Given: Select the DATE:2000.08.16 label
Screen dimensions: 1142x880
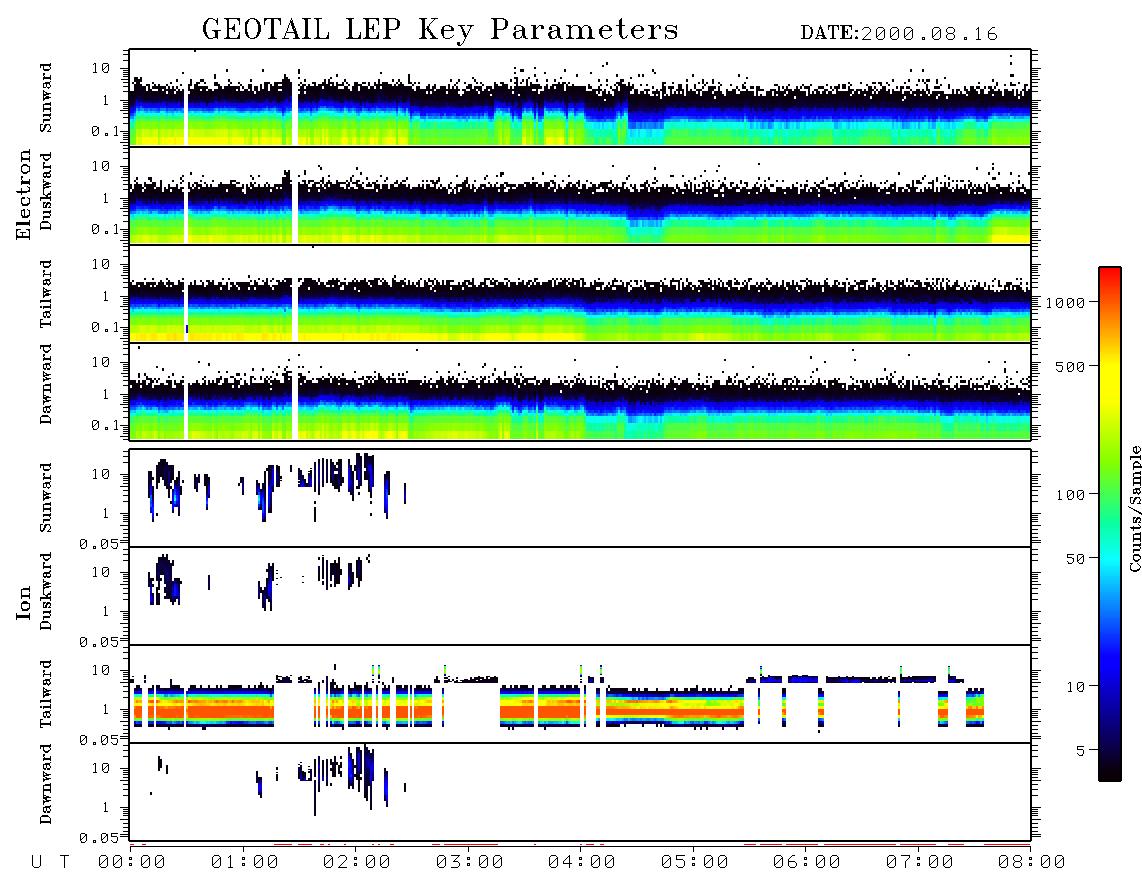Looking at the screenshot, I should click(899, 34).
